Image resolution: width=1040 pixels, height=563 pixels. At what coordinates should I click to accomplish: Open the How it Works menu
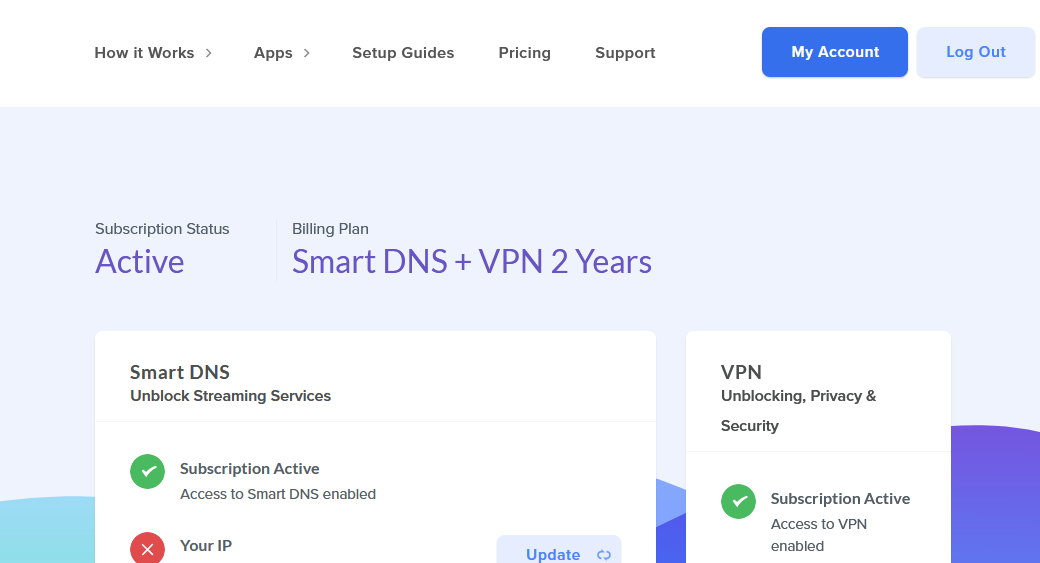click(x=145, y=53)
